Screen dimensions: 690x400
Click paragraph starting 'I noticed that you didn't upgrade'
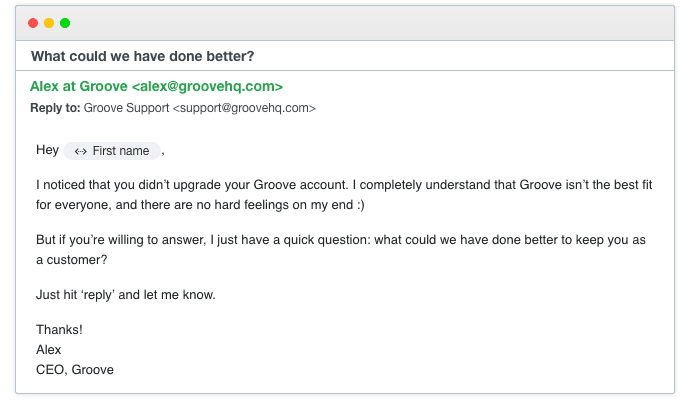pyautogui.click(x=340, y=185)
